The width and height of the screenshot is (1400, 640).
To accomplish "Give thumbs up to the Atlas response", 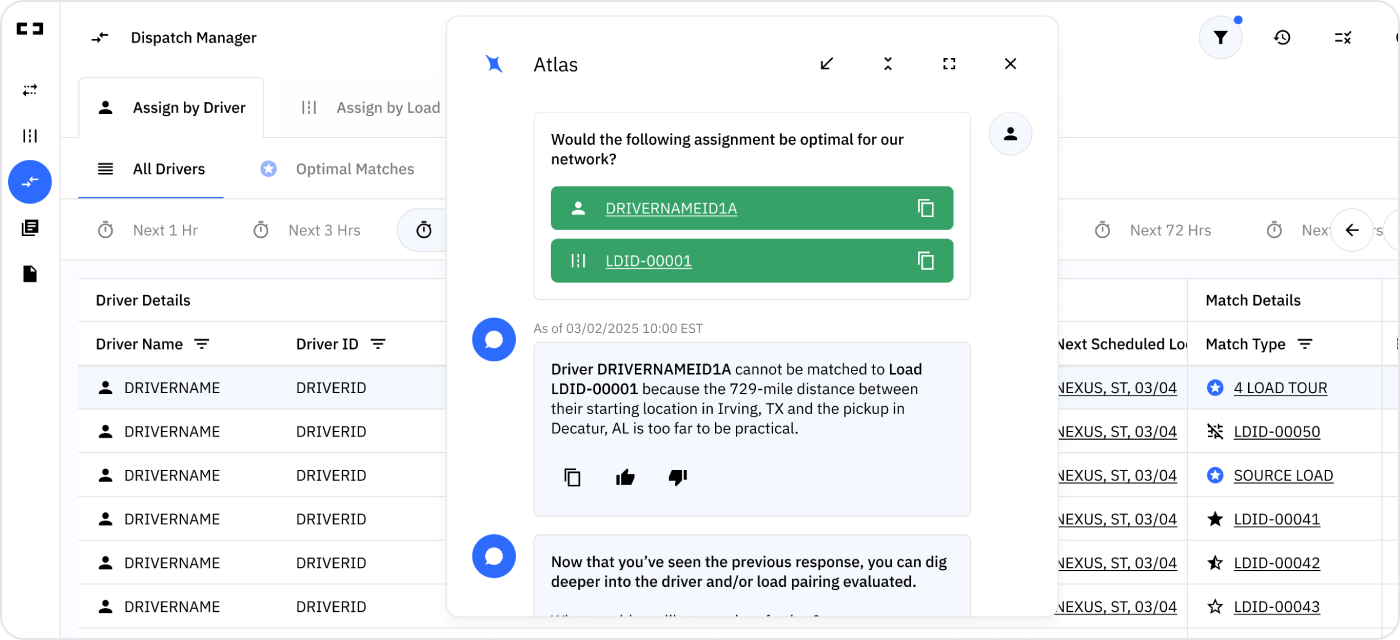I will [x=625, y=477].
